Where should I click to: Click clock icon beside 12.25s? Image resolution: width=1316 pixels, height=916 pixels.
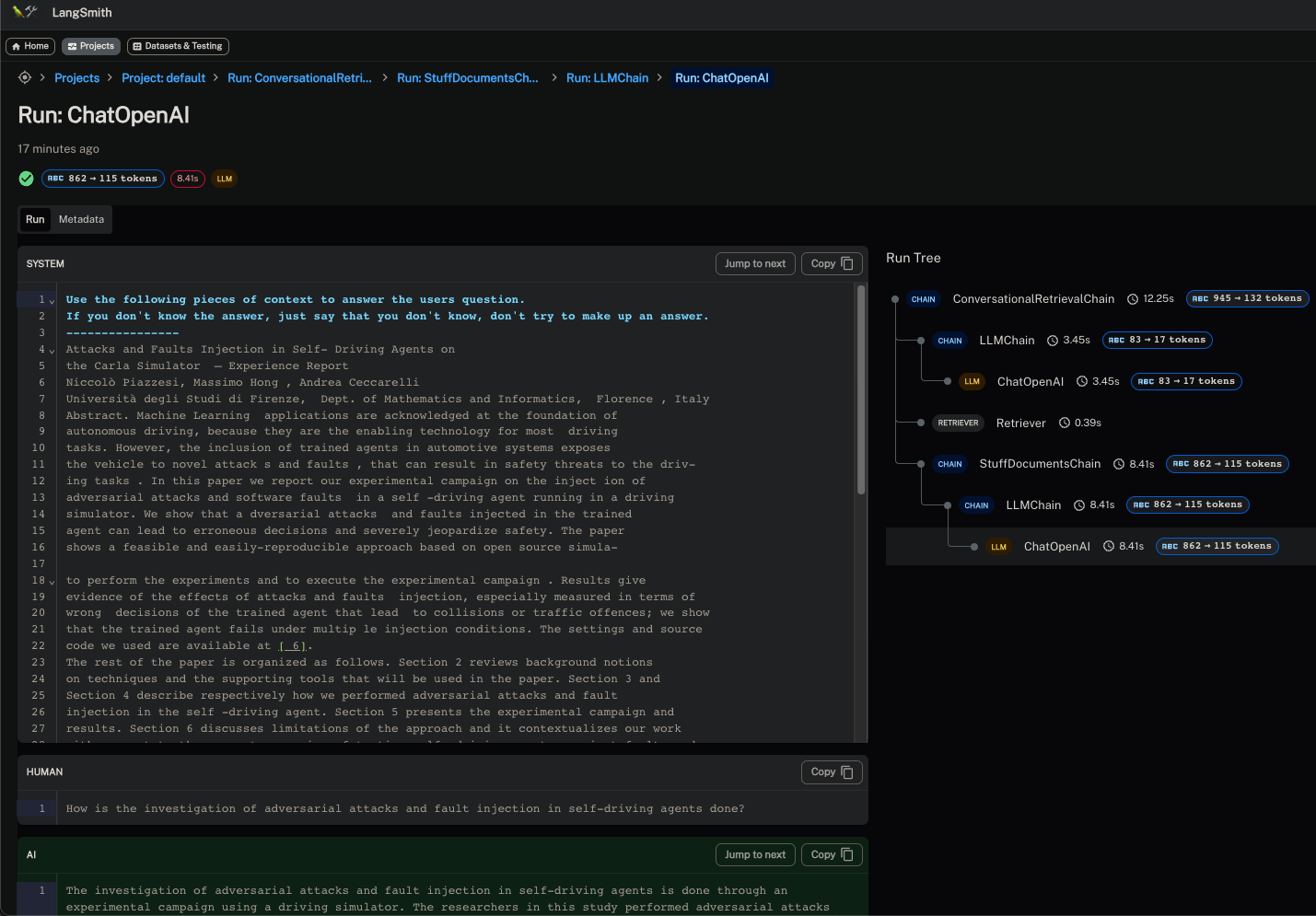pyautogui.click(x=1133, y=299)
